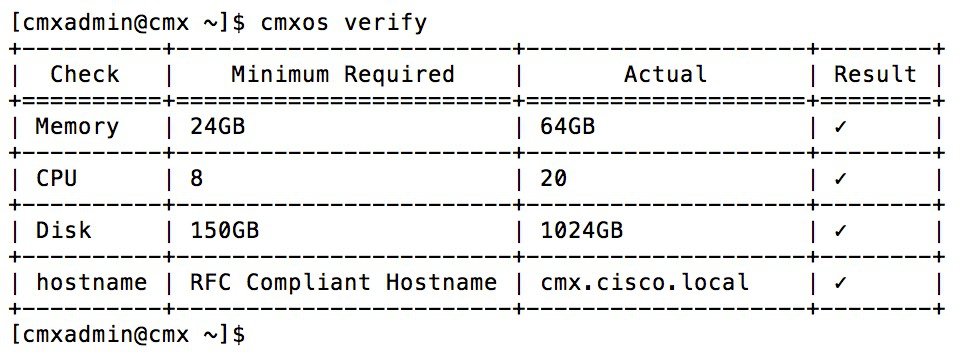Image resolution: width=960 pixels, height=360 pixels.
Task: Click the 64GB actual memory value
Action: coord(568,127)
